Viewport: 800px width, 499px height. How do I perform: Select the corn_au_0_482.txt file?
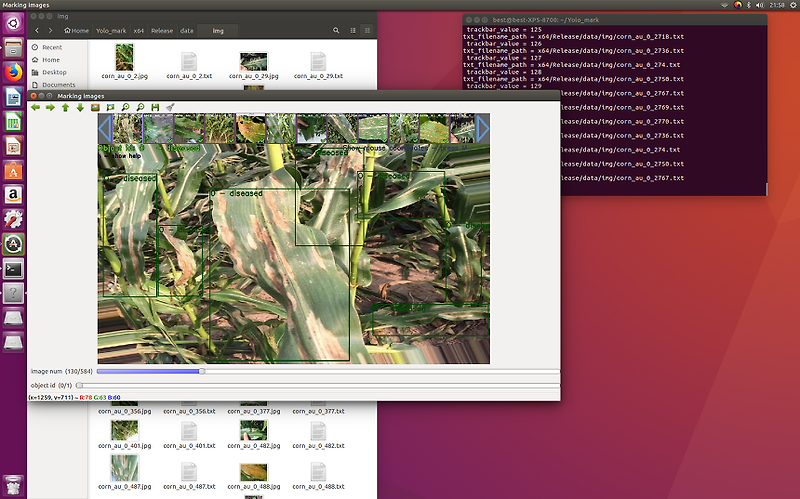point(318,435)
